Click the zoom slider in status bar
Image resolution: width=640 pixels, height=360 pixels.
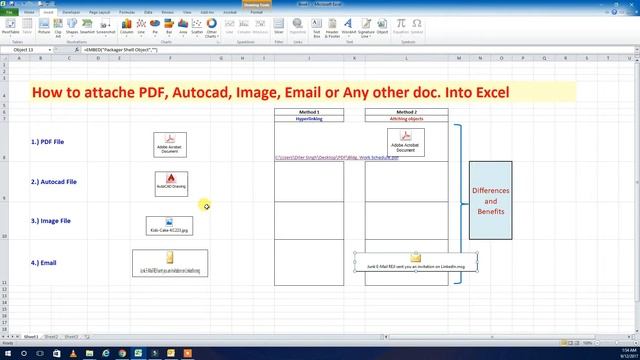point(616,343)
